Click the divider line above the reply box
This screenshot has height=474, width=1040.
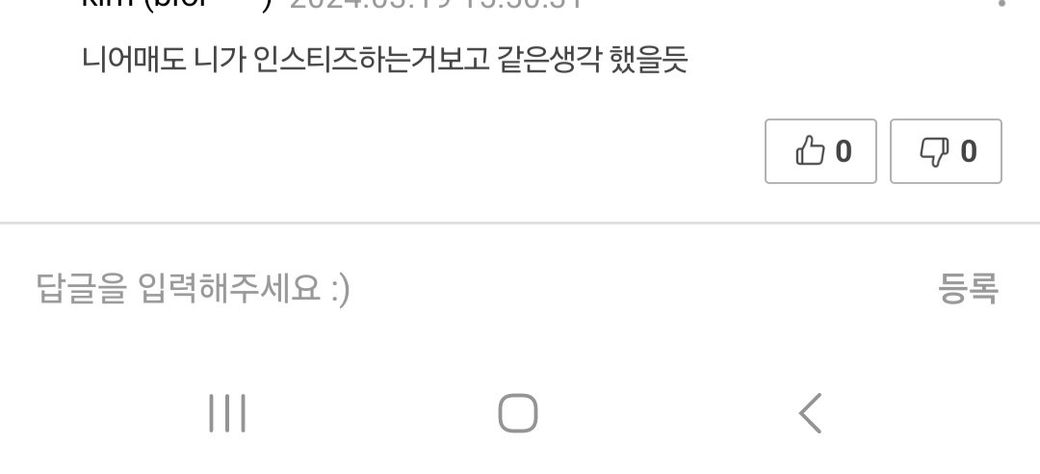coord(520,223)
